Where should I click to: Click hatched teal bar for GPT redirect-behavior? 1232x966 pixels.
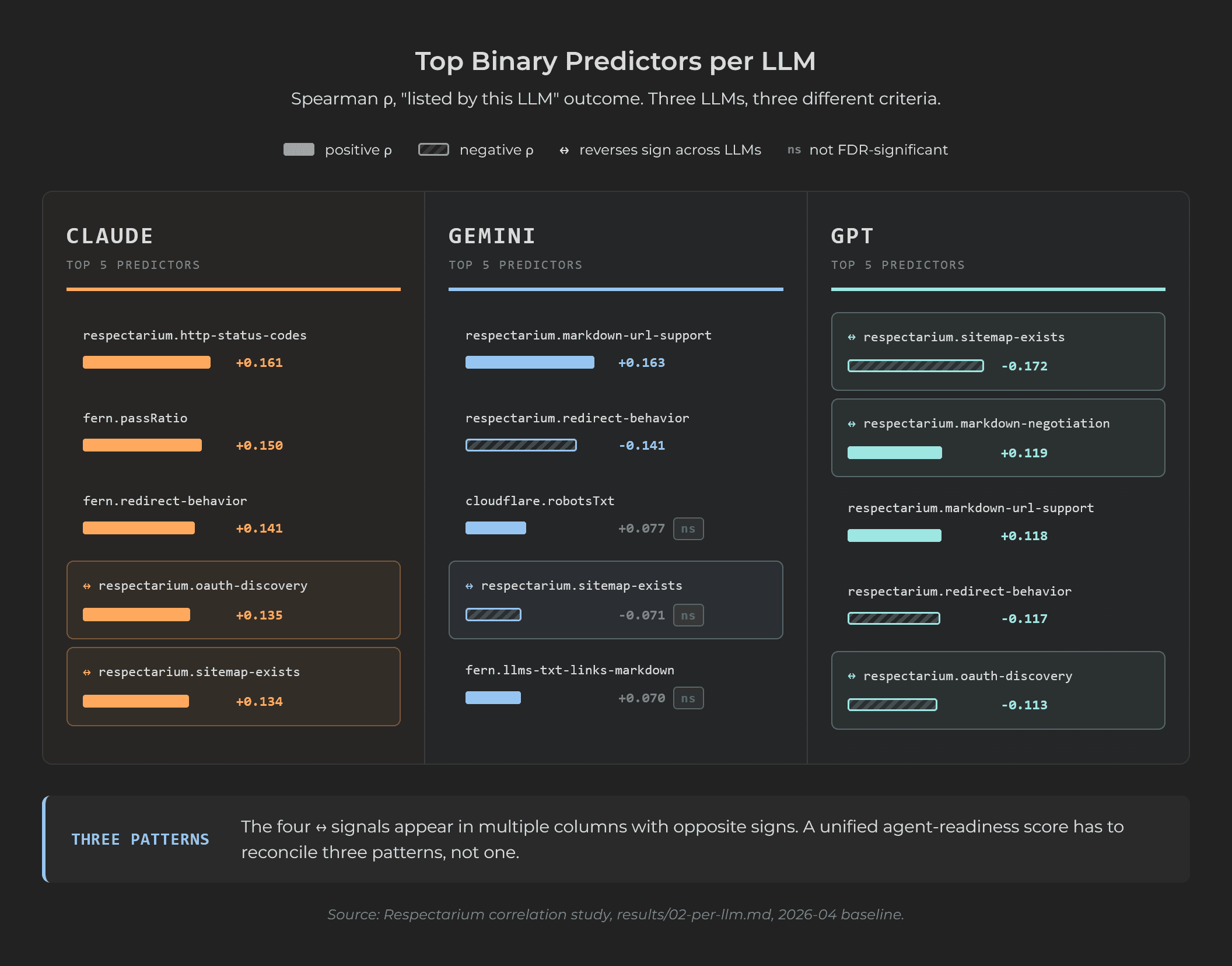(x=894, y=618)
